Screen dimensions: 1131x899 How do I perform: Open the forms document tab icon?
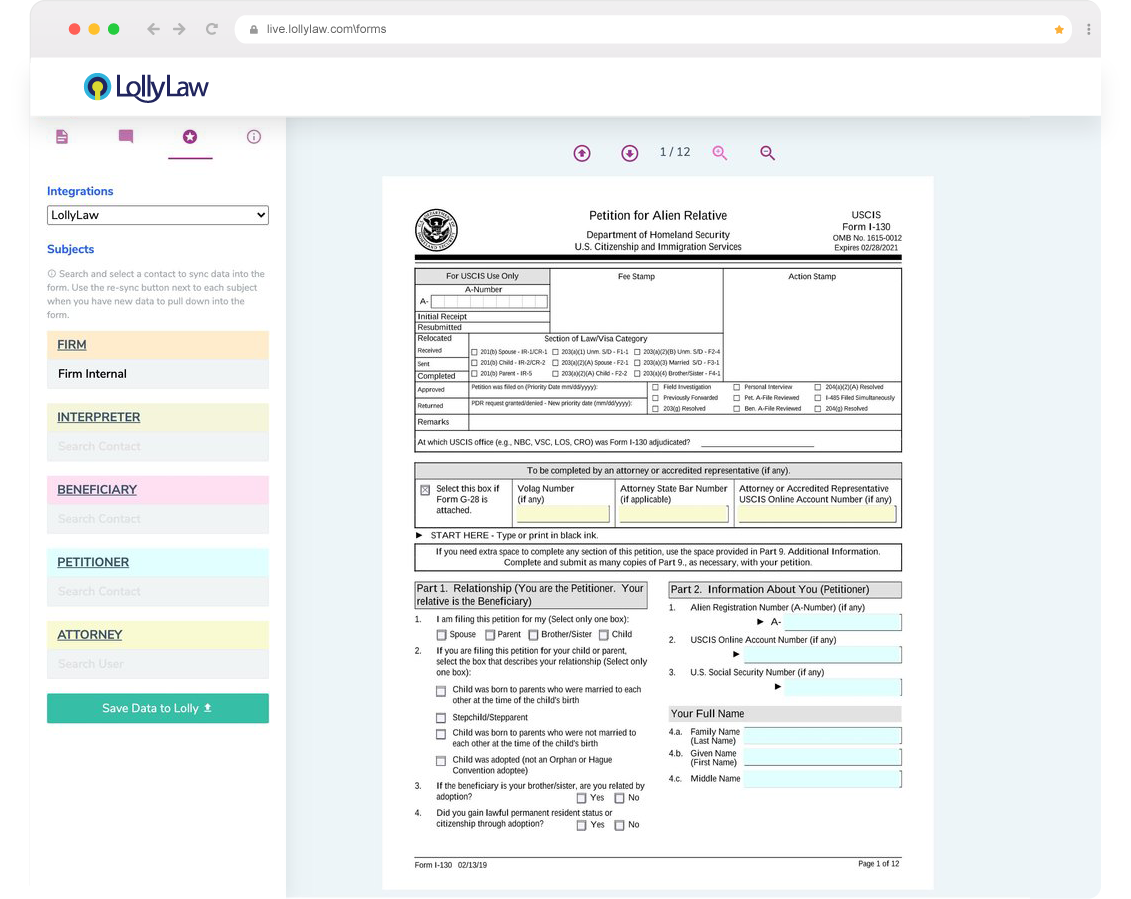coord(62,136)
